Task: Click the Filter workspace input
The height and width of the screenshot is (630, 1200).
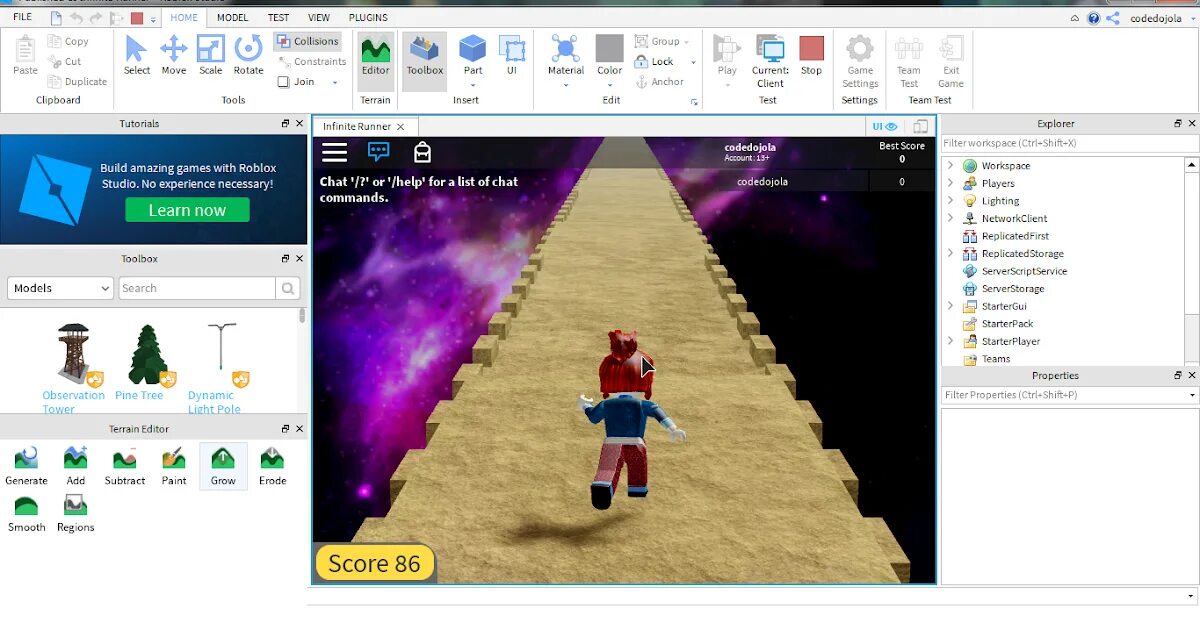Action: pos(1070,143)
